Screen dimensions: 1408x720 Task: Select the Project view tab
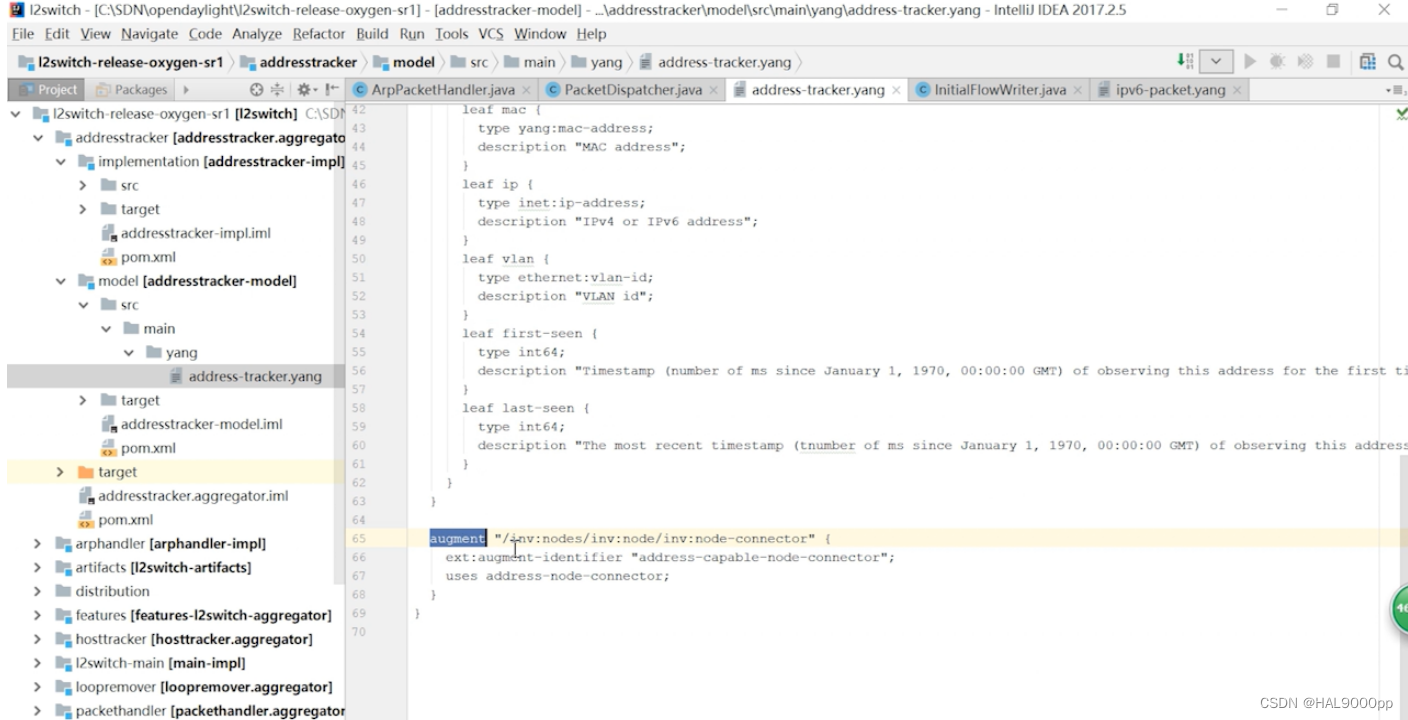tap(48, 89)
